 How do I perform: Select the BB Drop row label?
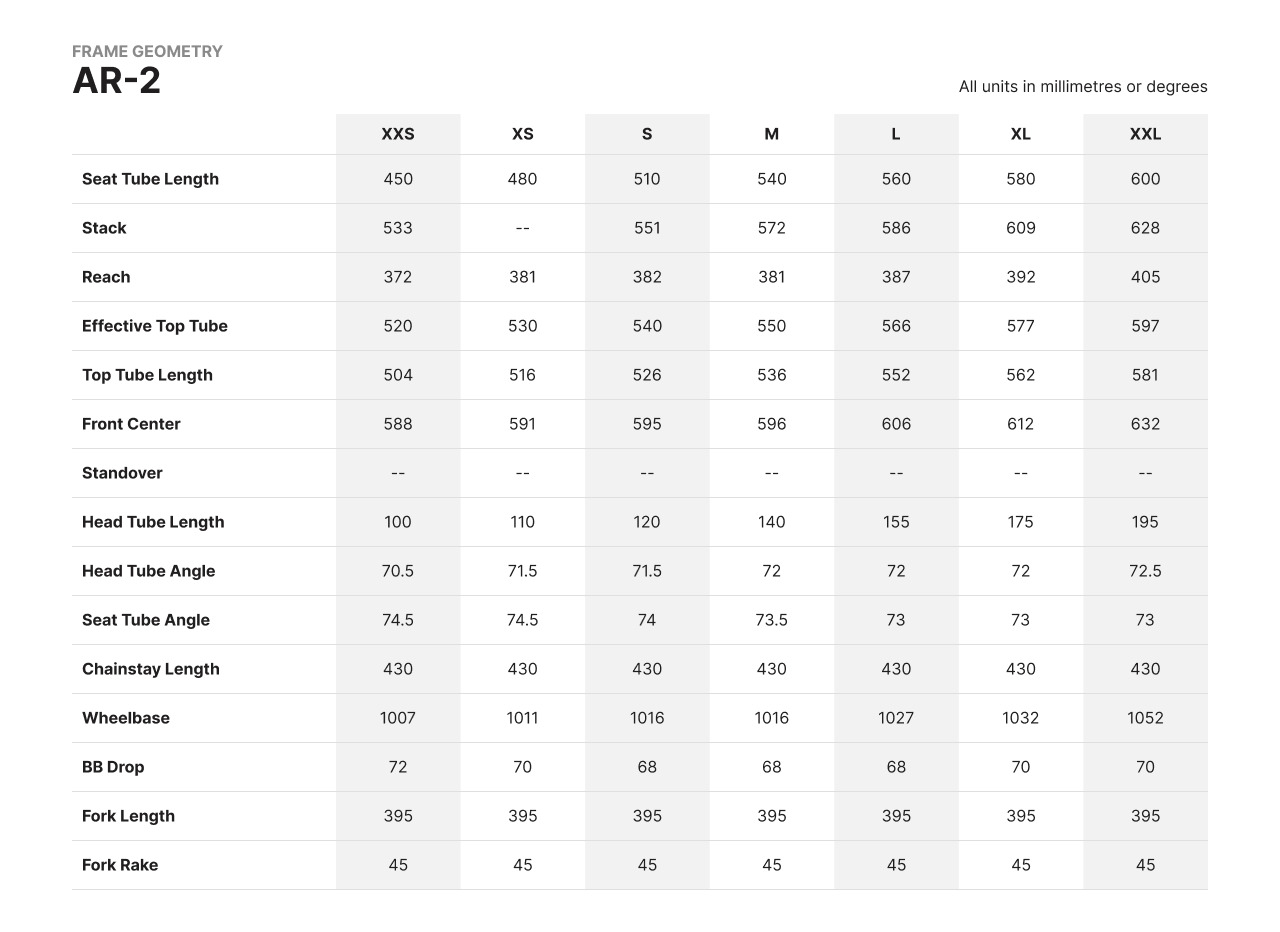(113, 767)
